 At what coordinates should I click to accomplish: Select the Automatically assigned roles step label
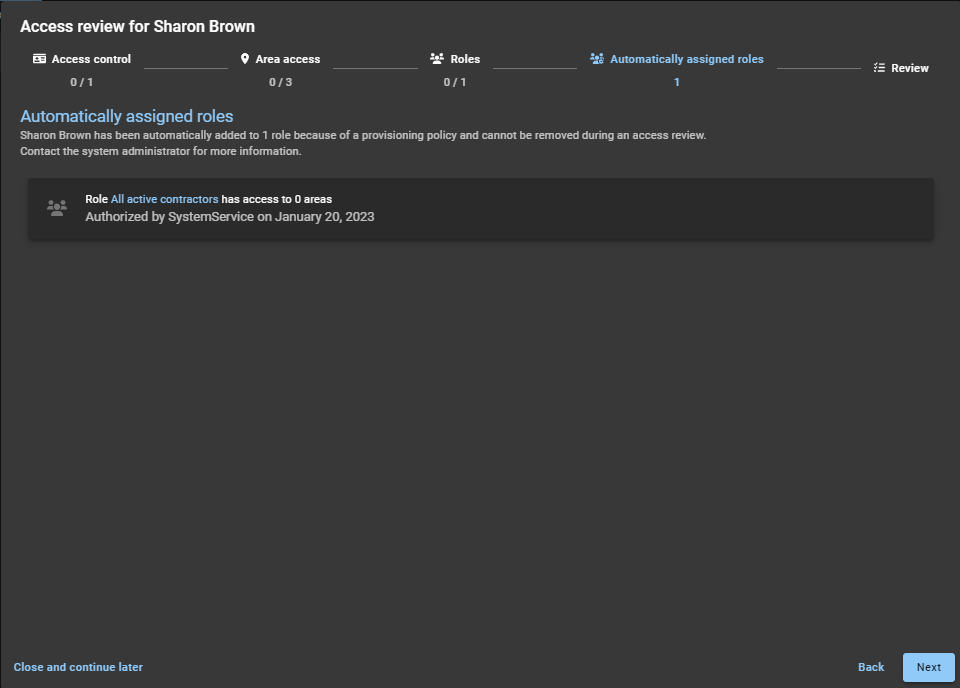(686, 59)
